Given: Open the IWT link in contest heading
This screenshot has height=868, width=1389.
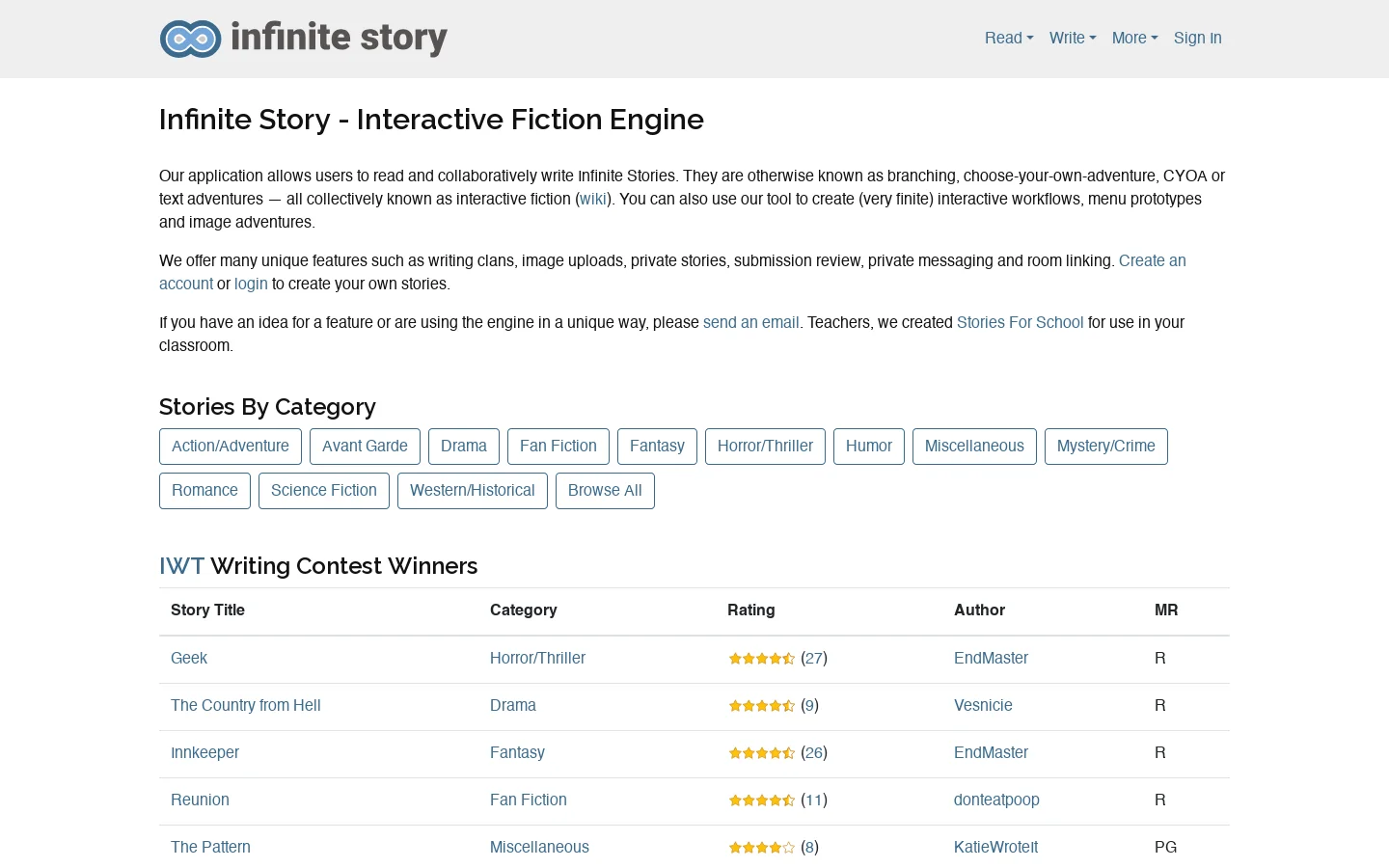Looking at the screenshot, I should [181, 566].
